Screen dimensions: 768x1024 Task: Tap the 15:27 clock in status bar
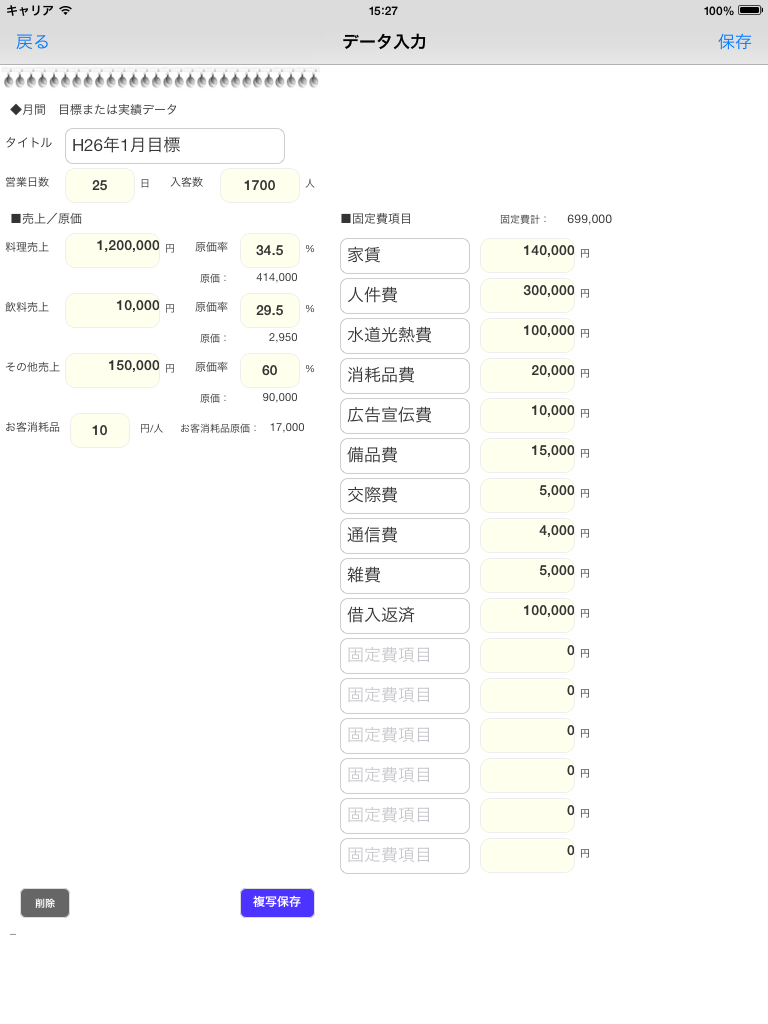[383, 10]
